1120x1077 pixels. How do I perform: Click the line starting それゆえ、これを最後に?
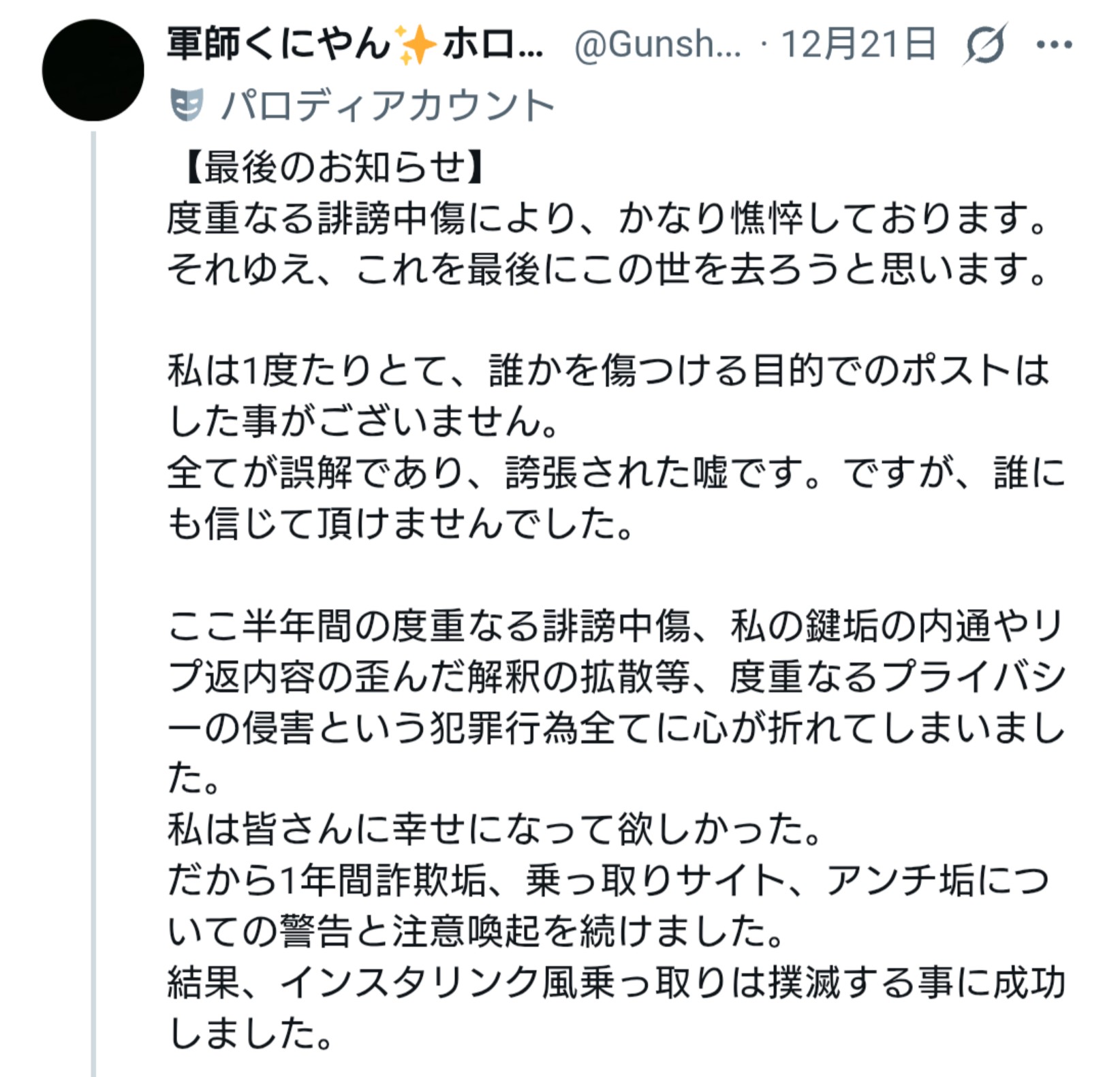tap(606, 270)
